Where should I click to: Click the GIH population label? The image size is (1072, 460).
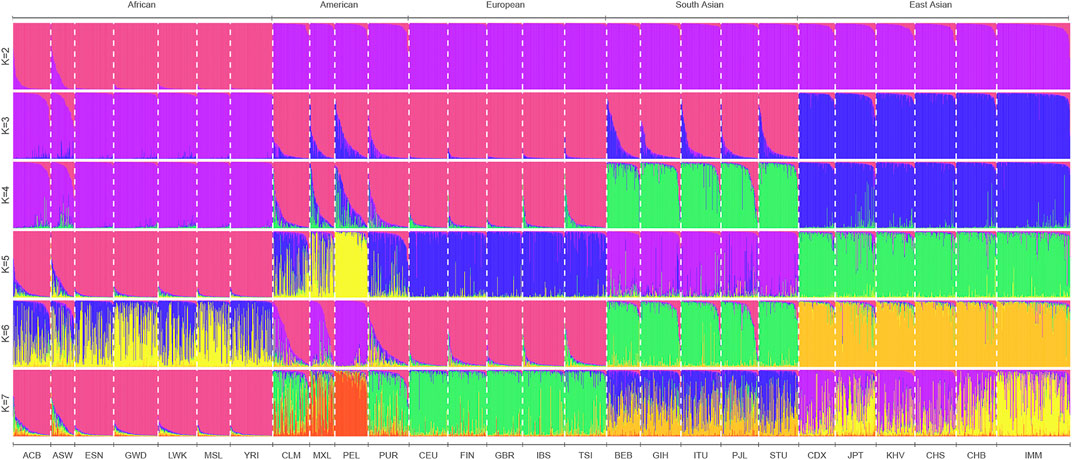tap(661, 454)
